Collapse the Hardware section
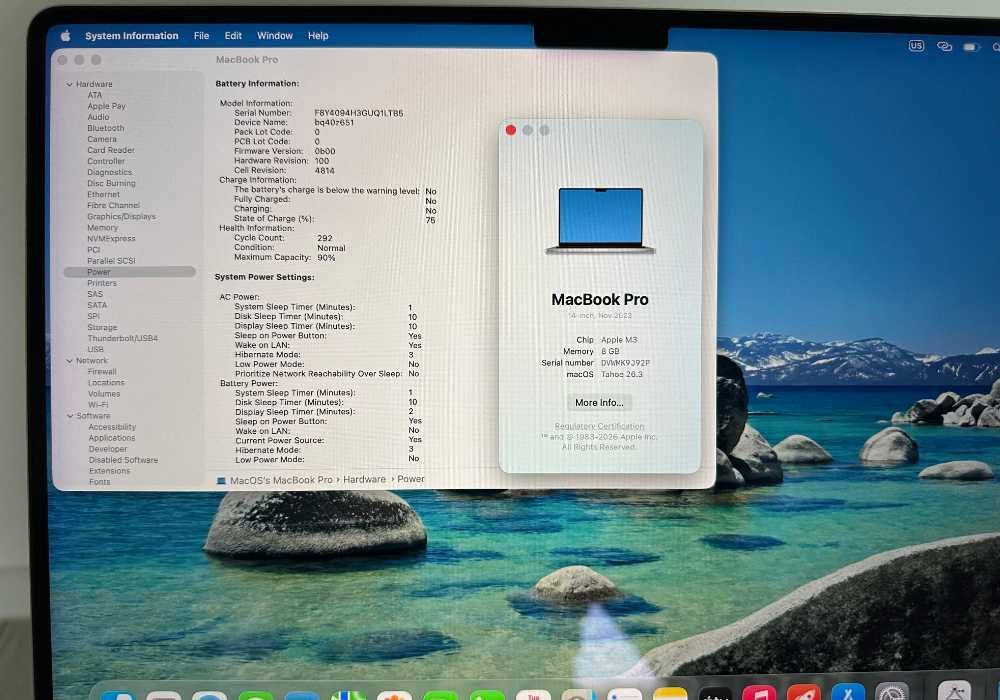Viewport: 1000px width, 700px height. (69, 84)
